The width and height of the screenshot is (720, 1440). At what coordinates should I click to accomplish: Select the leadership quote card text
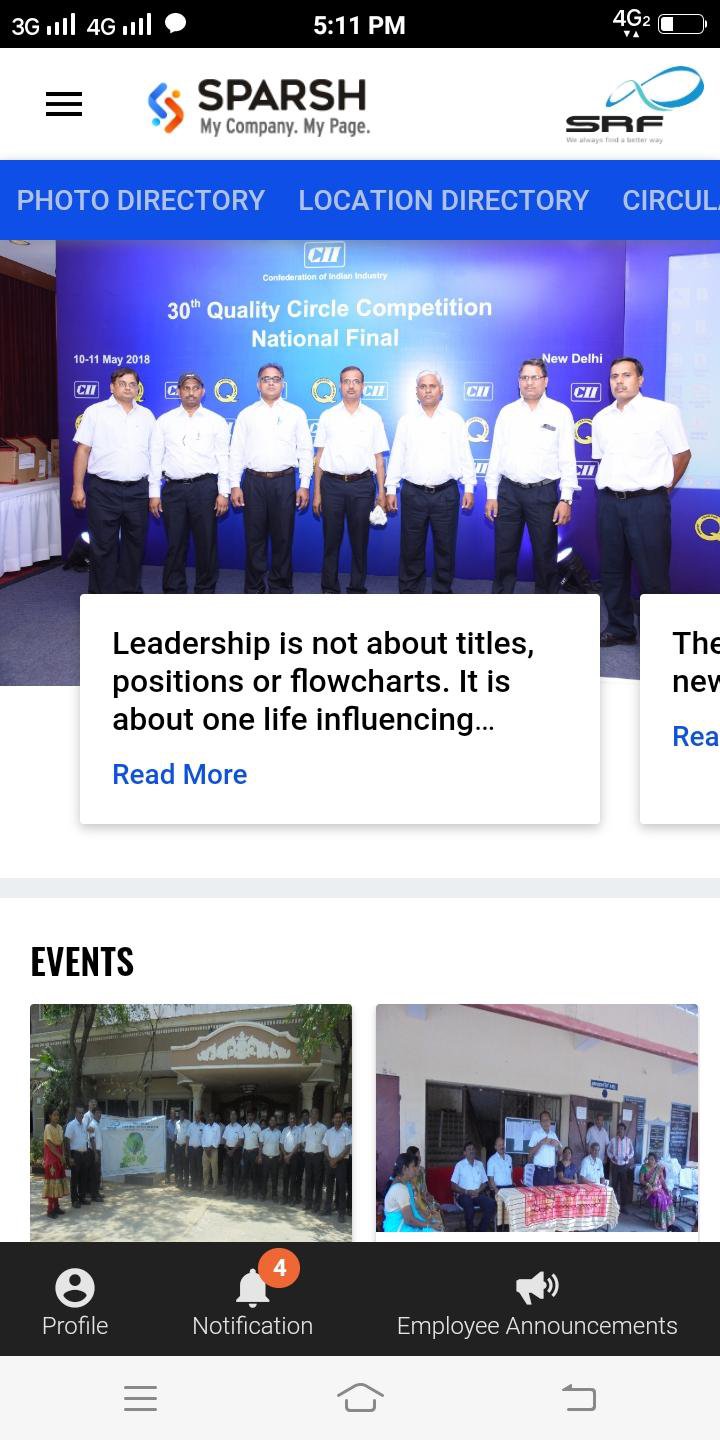tap(323, 681)
